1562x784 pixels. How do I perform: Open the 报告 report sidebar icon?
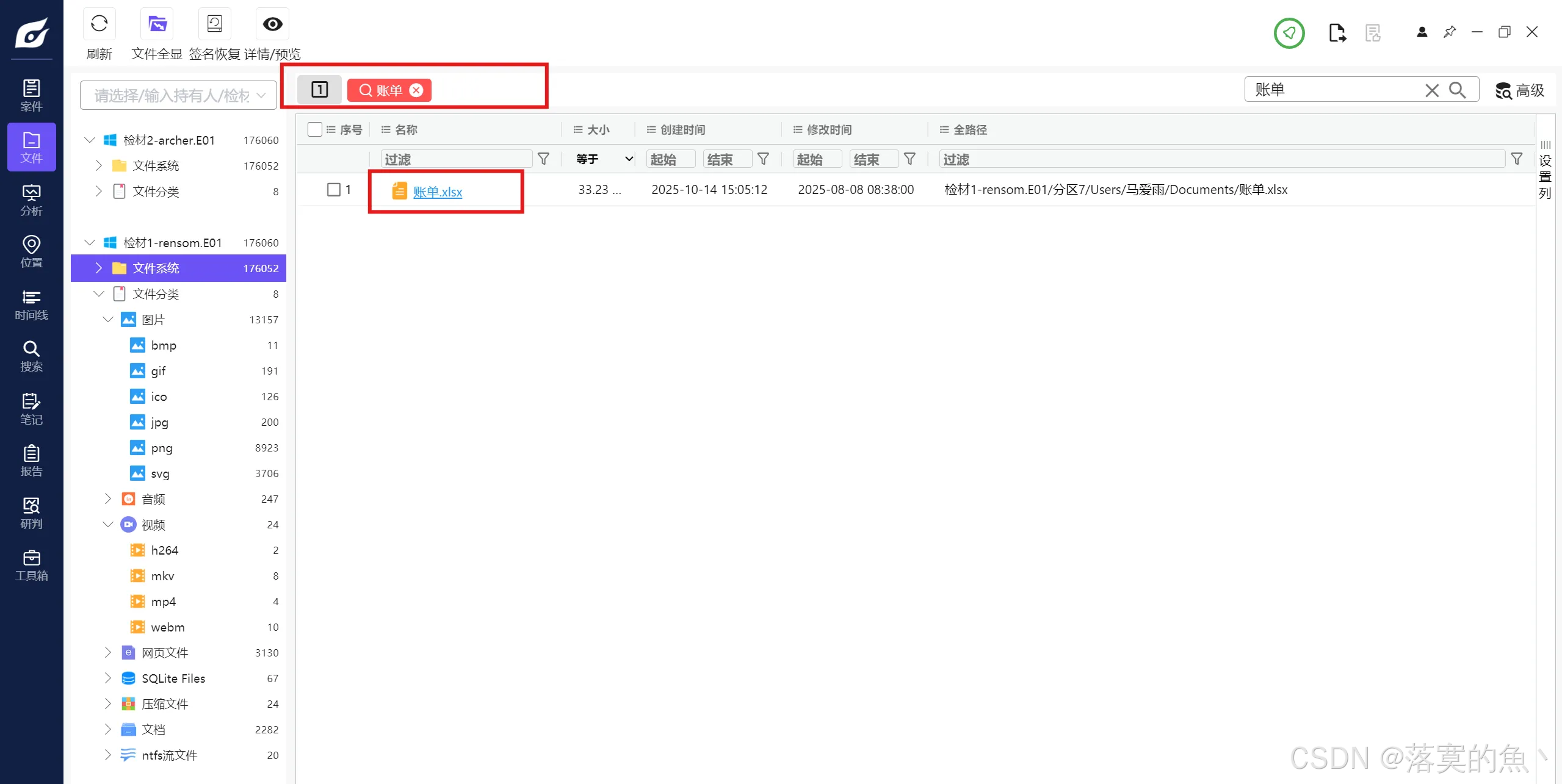tap(31, 461)
